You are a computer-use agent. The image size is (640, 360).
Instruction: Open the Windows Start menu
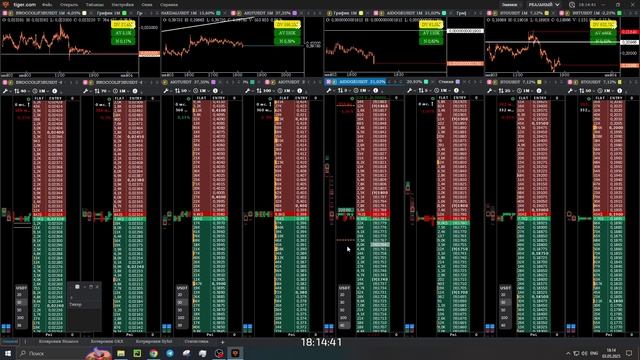click(8, 353)
